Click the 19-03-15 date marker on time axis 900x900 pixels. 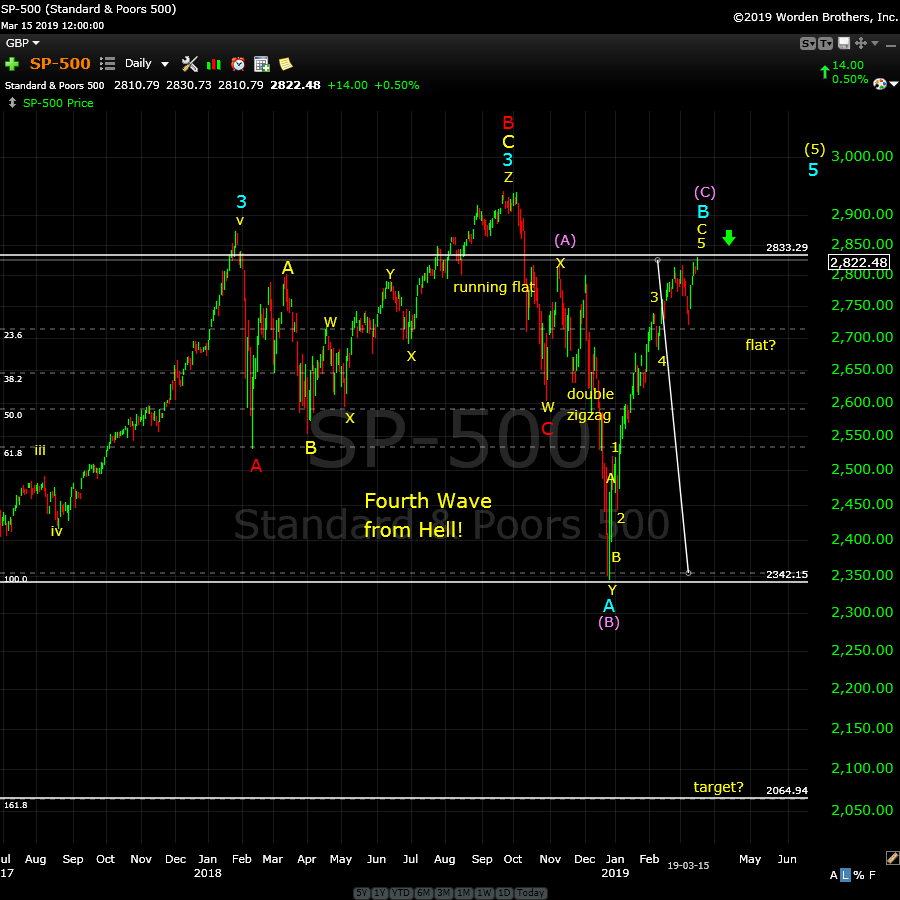(688, 866)
